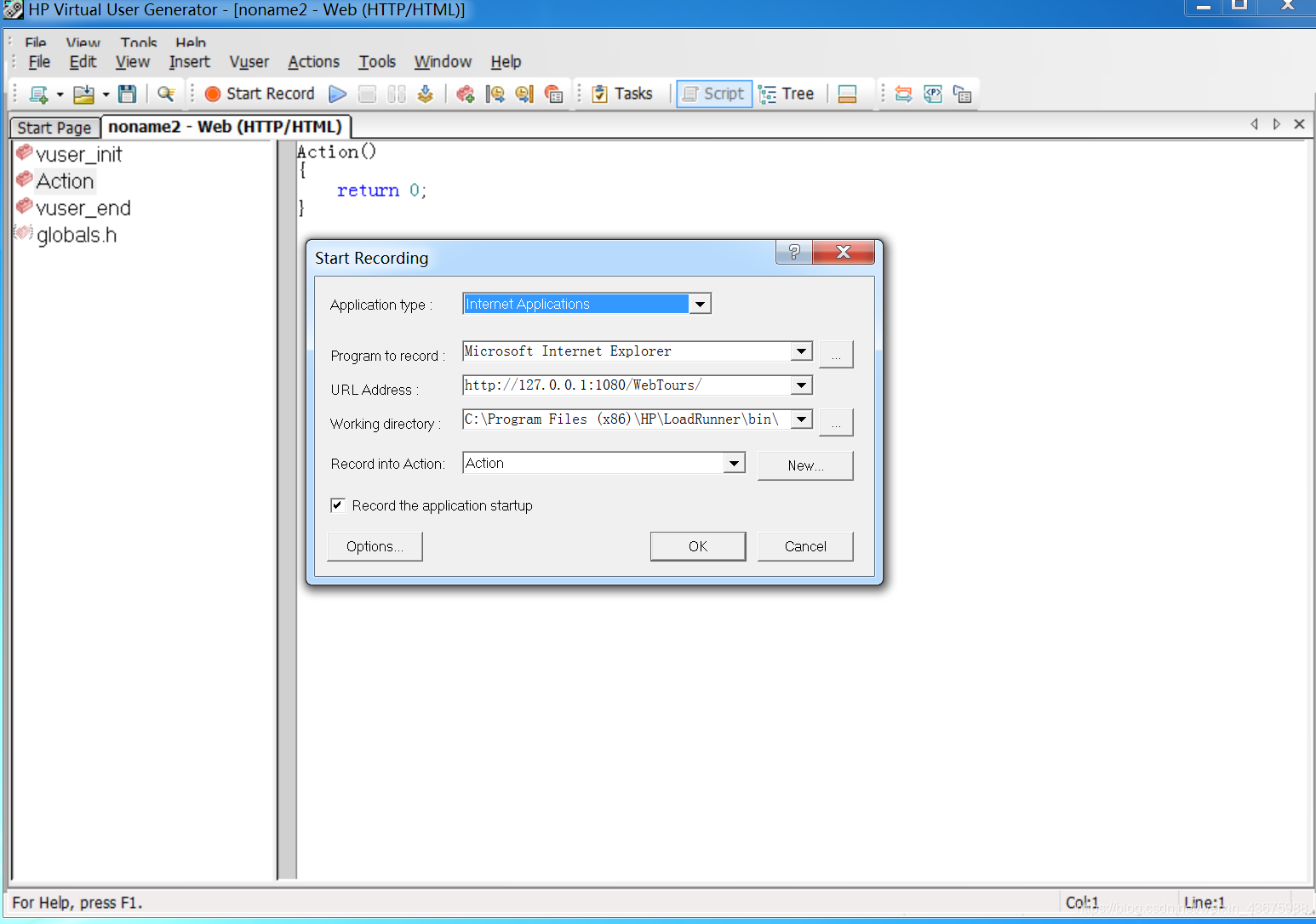Expand the Working directory dropdown arrow

801,419
